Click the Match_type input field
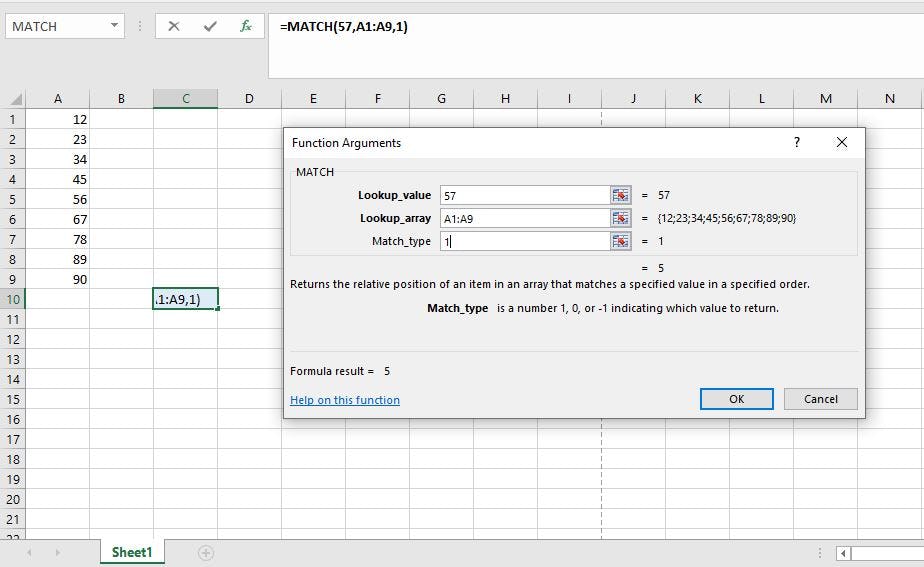Screen dimensions: 924x567 click(x=524, y=241)
